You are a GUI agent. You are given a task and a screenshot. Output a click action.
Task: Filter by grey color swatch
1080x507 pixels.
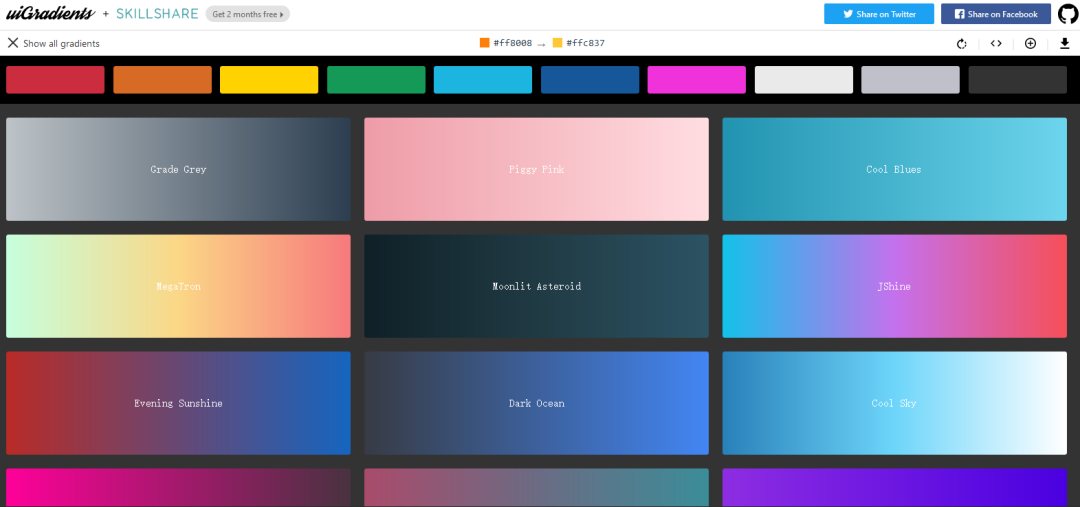pyautogui.click(x=911, y=80)
